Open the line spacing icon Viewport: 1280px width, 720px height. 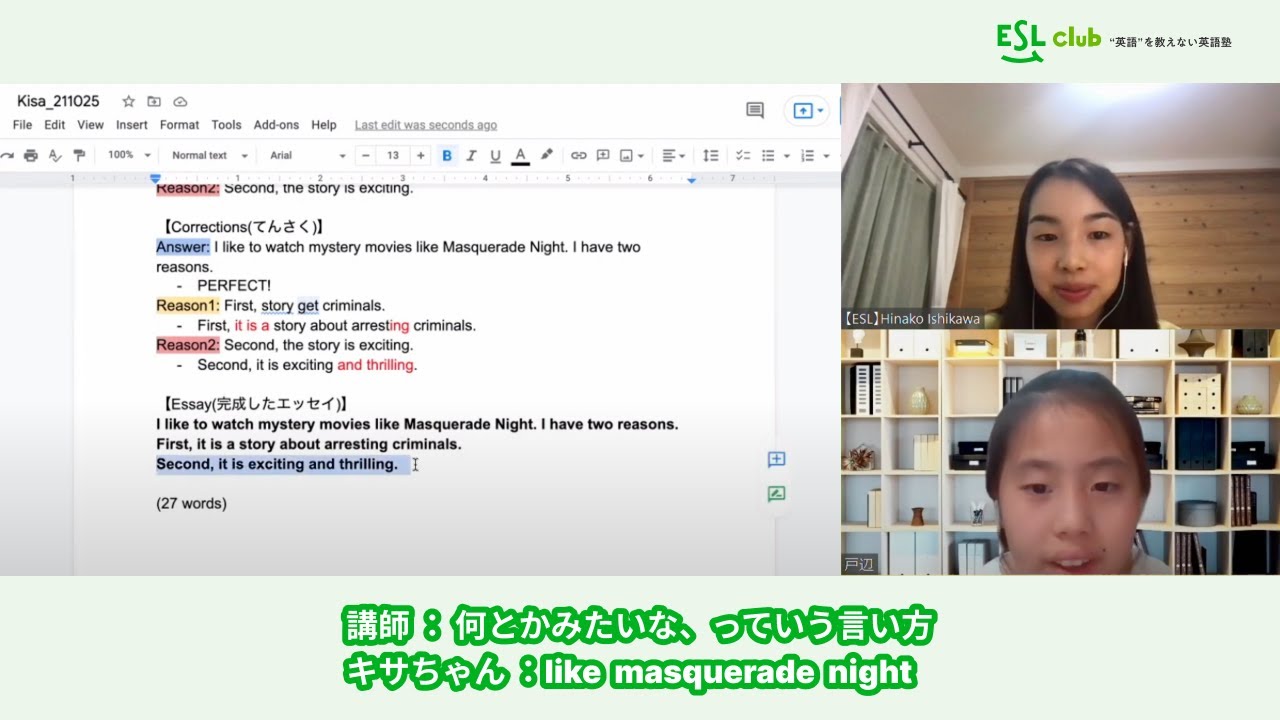710,155
